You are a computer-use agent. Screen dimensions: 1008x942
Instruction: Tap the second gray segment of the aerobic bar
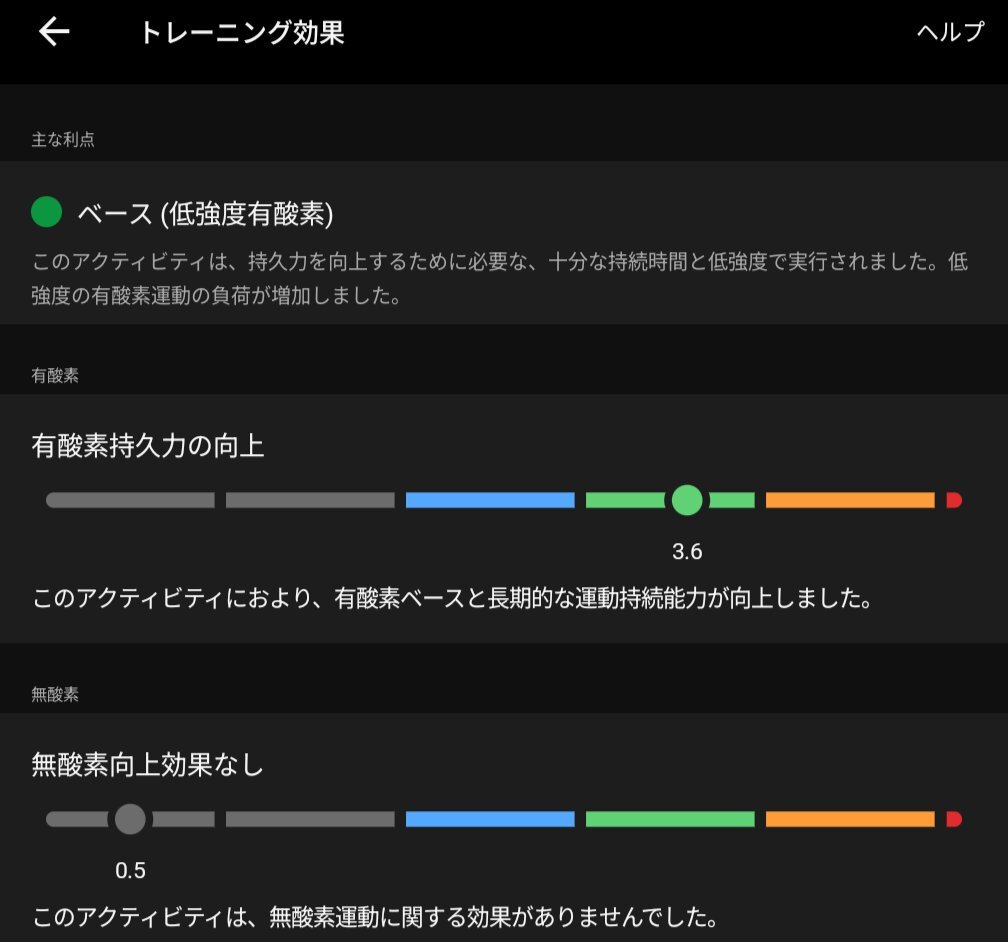click(310, 500)
